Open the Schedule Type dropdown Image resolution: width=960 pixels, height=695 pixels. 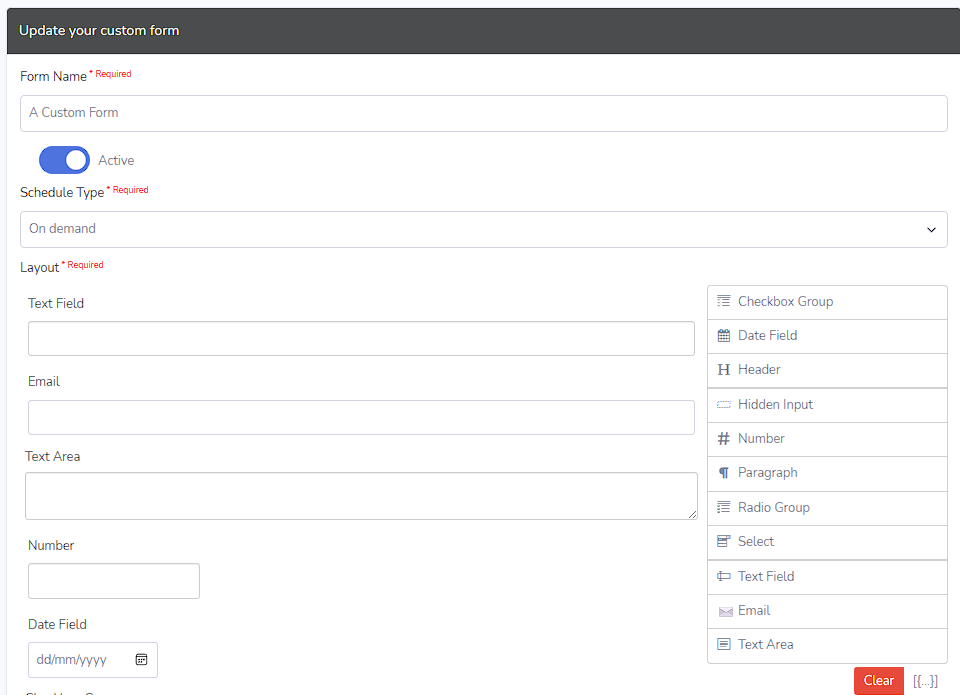(x=483, y=229)
